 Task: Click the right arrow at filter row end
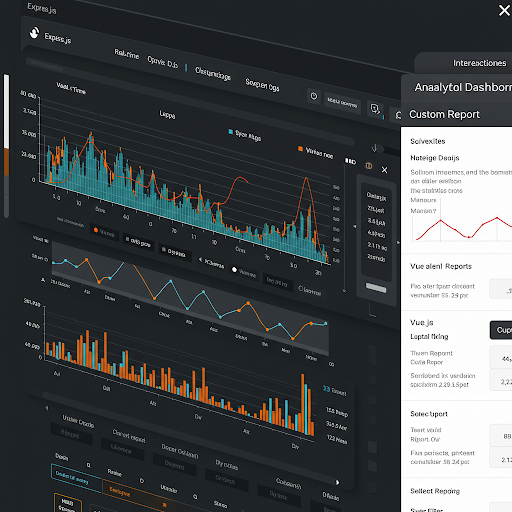point(337,482)
